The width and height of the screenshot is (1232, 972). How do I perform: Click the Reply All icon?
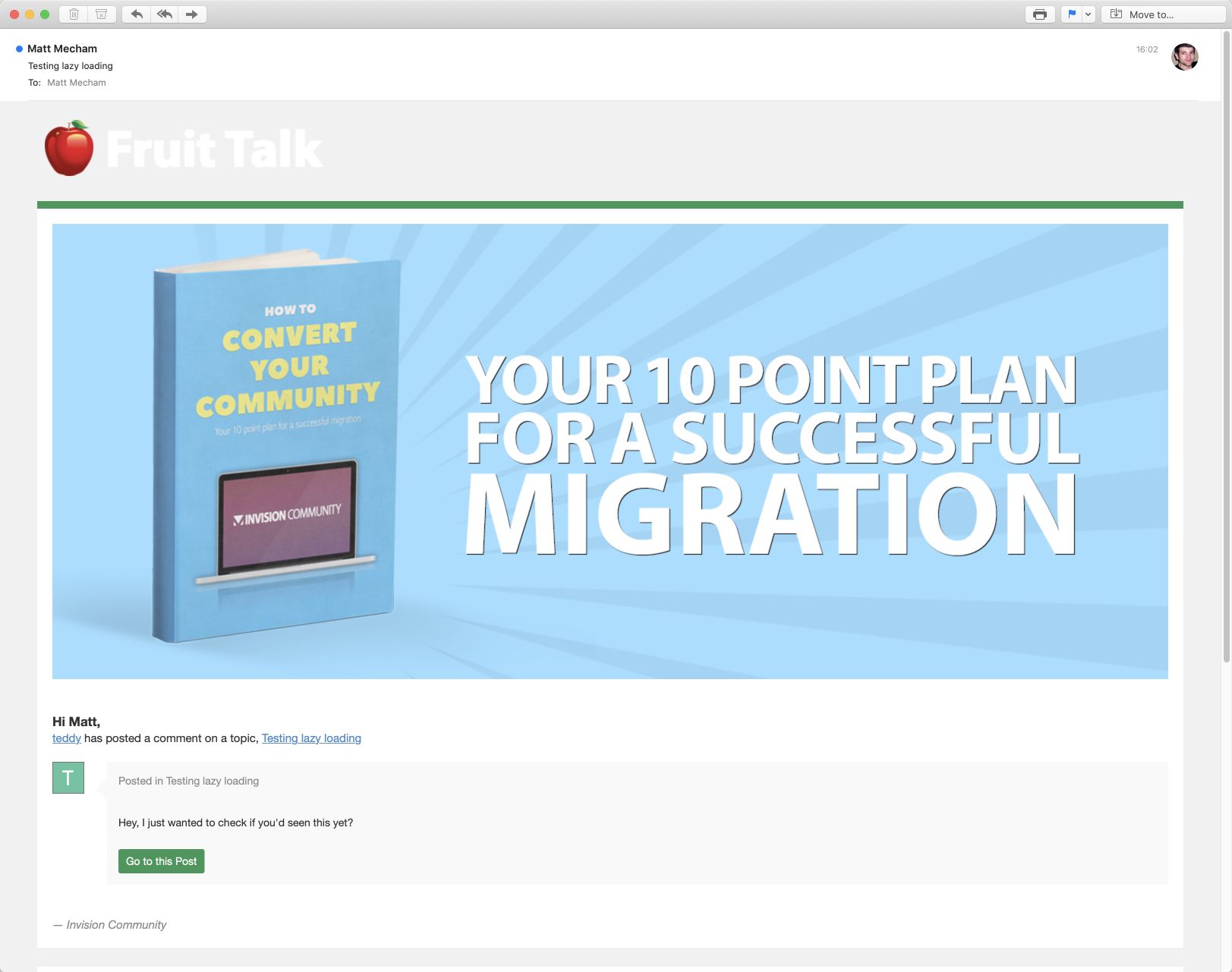tap(164, 14)
